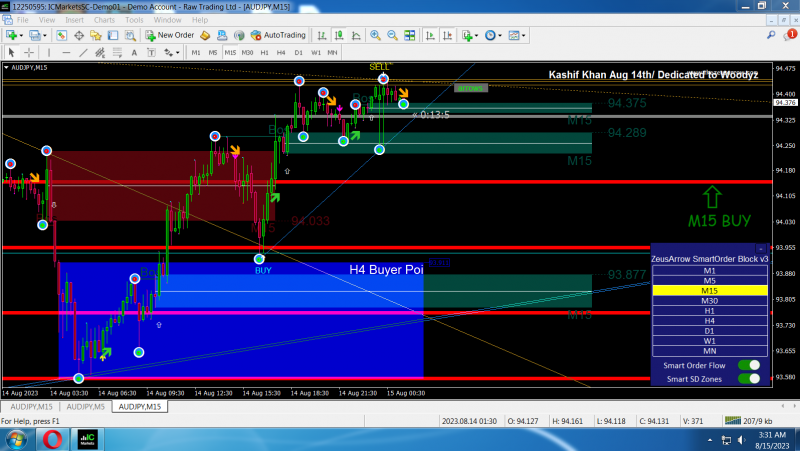This screenshot has height=451, width=800.
Task: Select the horizontal line tool
Action: tap(66, 53)
